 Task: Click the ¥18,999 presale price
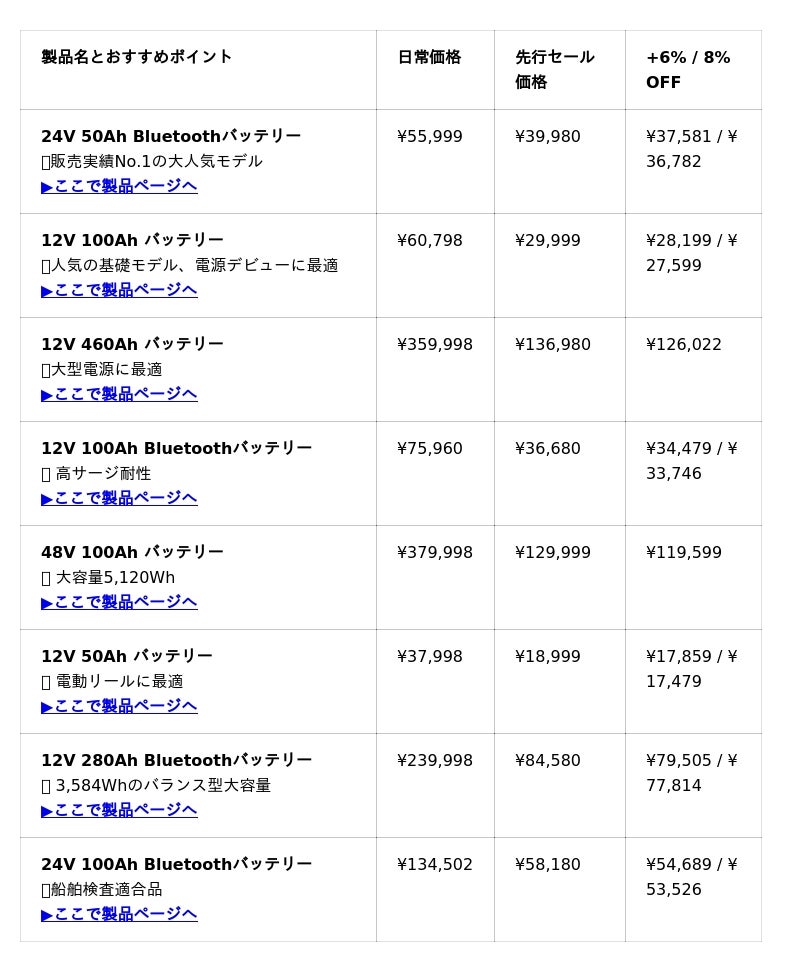point(548,656)
